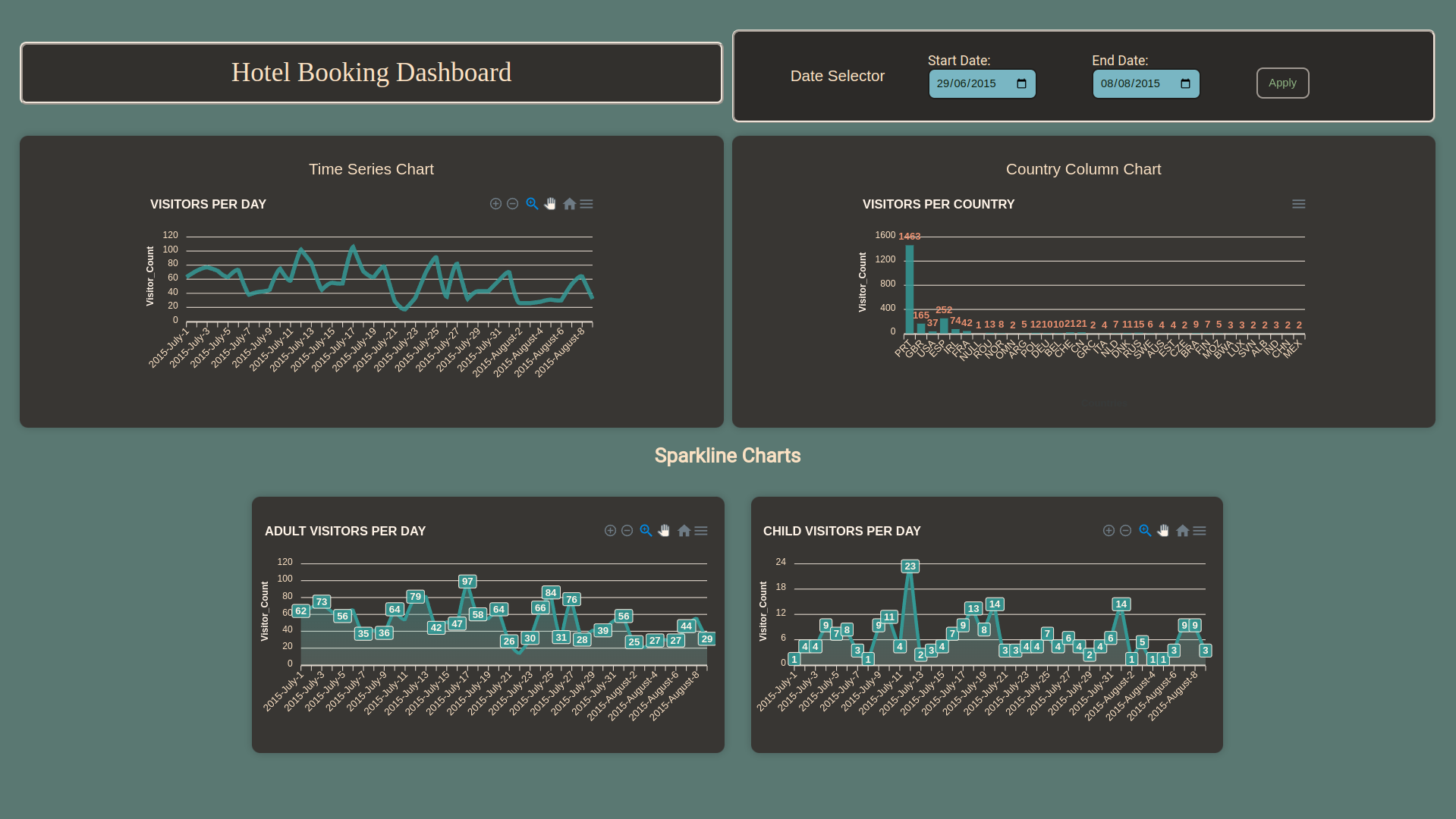Click the magnifier zoom icon on Adult Visitors chart
The image size is (1456, 819).
click(x=645, y=530)
